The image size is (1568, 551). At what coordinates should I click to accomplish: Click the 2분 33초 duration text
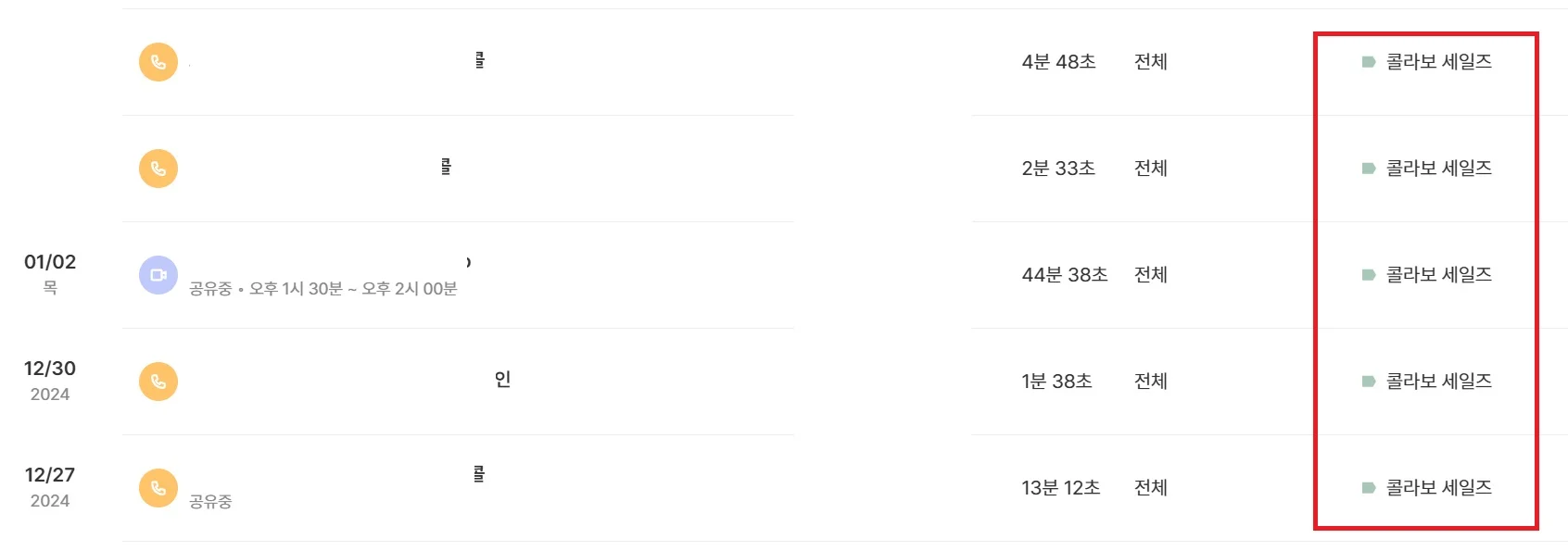[1058, 169]
